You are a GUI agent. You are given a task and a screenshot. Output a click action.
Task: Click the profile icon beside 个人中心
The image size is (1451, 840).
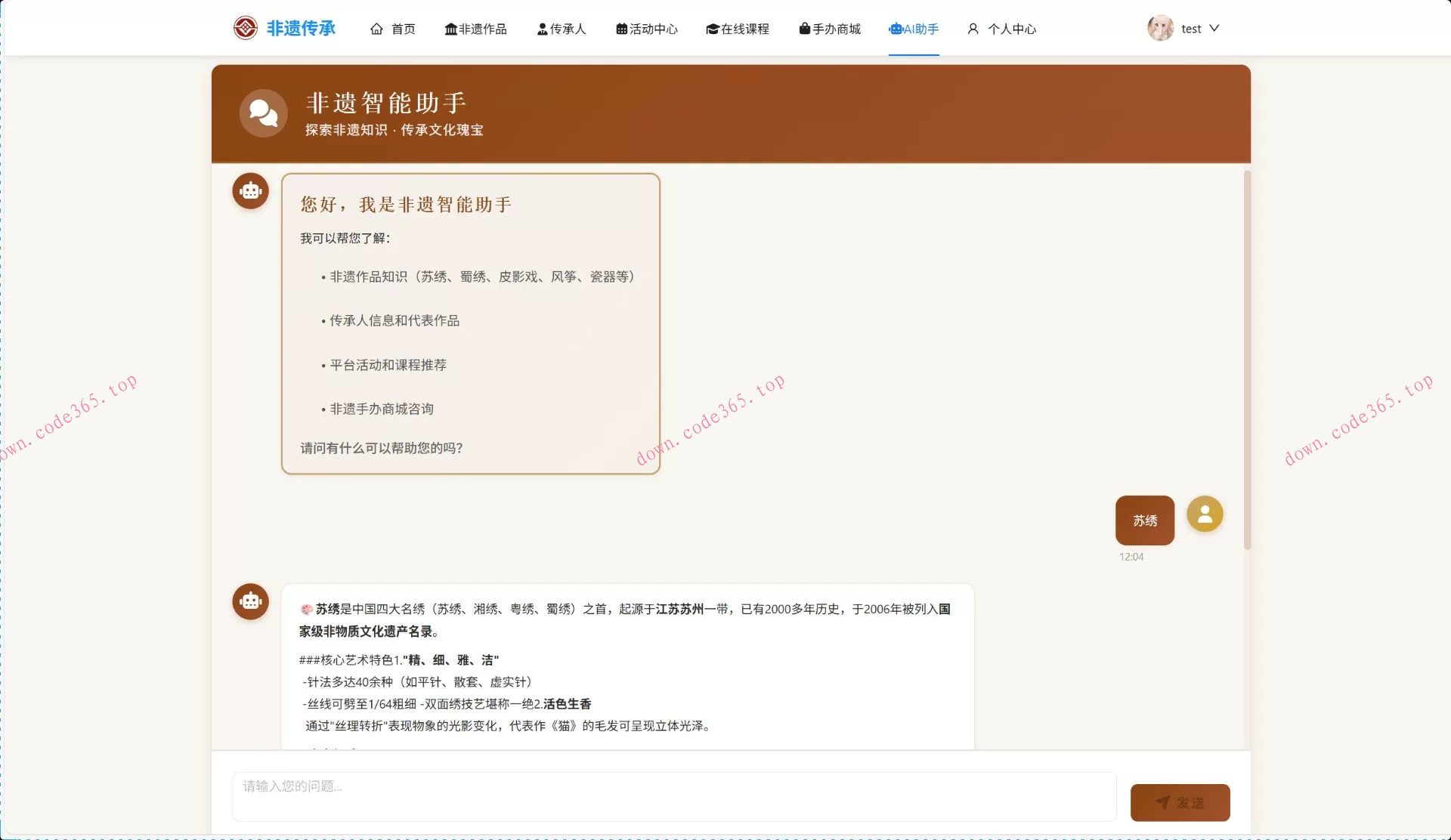coord(973,29)
